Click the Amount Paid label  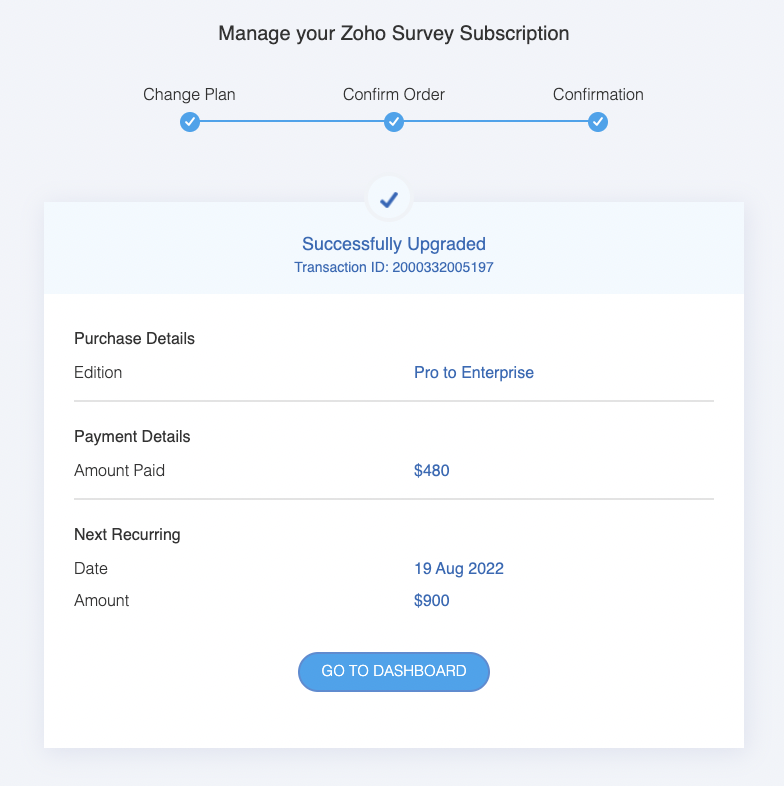pyautogui.click(x=119, y=471)
